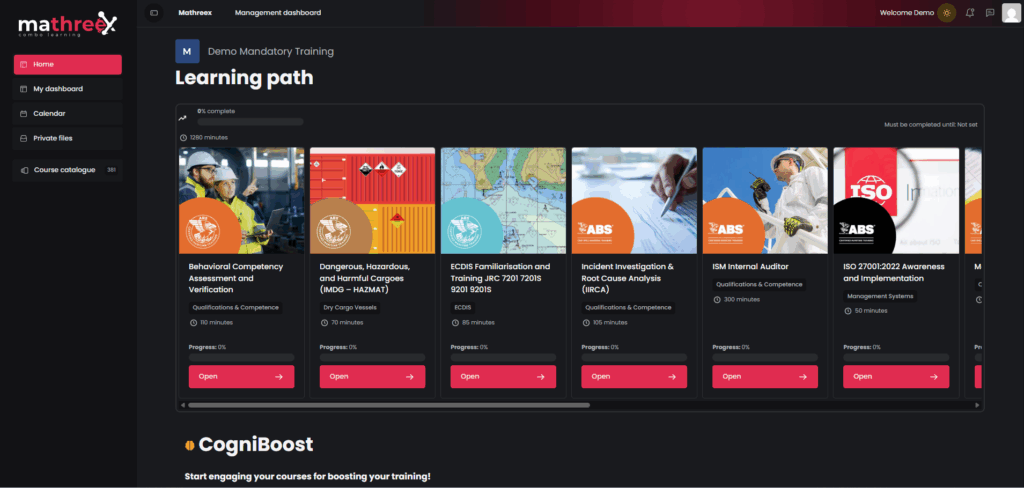Click scrollbar right arrow in learning path
Screen dimensions: 1024x488
click(977, 405)
